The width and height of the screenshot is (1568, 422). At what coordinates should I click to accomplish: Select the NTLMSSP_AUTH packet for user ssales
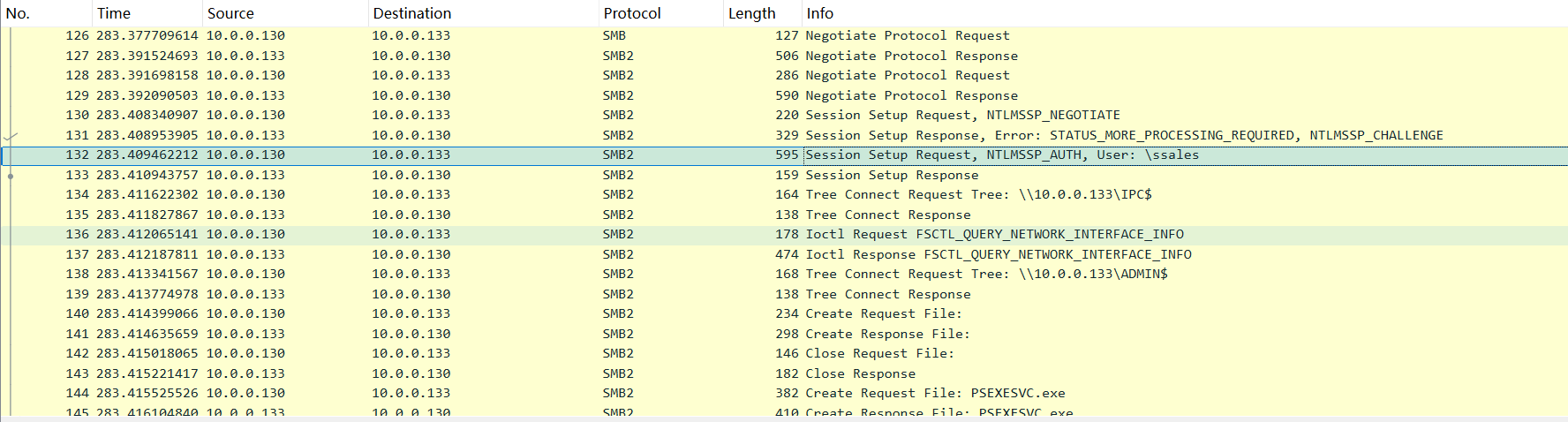[x=1001, y=155]
